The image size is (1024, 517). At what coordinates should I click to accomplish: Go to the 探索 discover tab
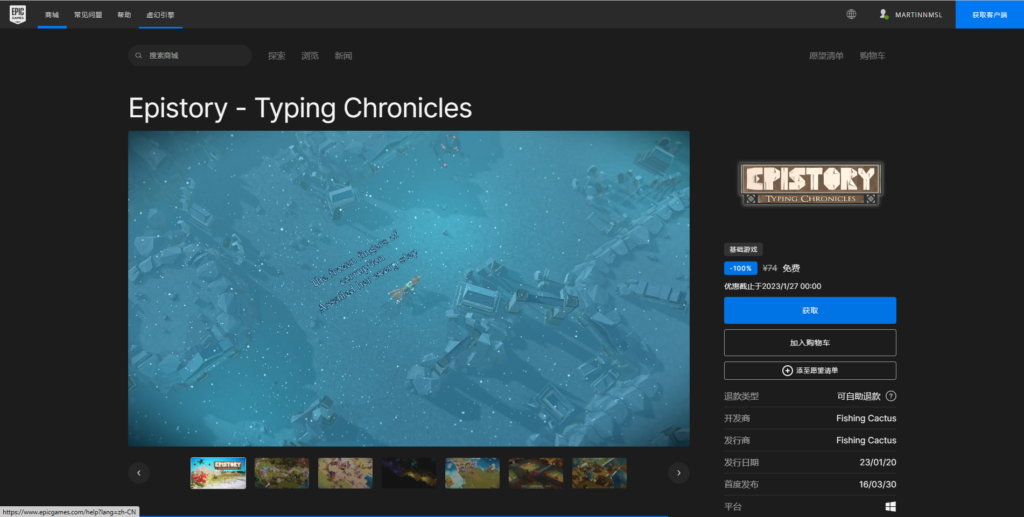pos(277,56)
